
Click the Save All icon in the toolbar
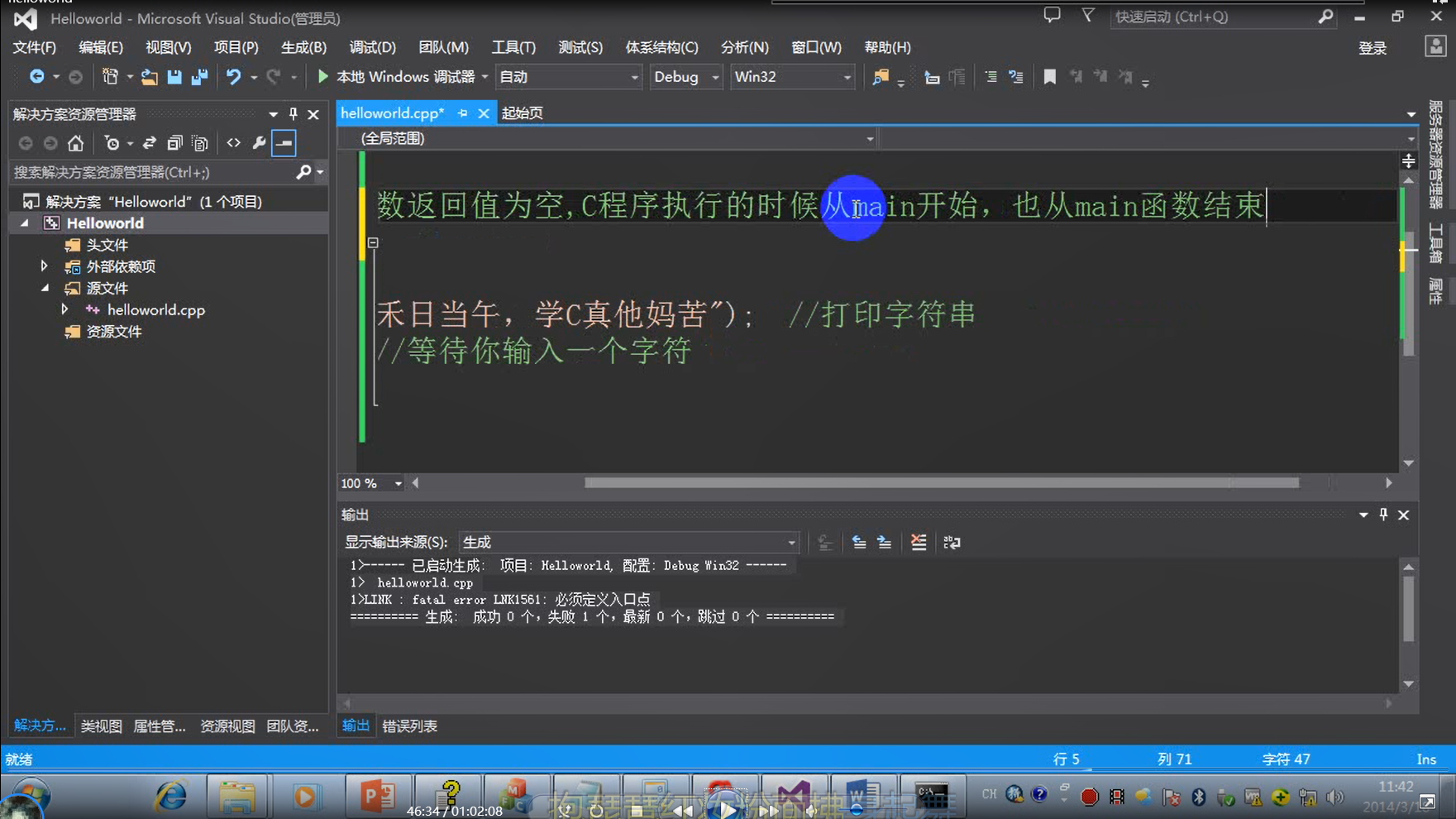click(198, 76)
